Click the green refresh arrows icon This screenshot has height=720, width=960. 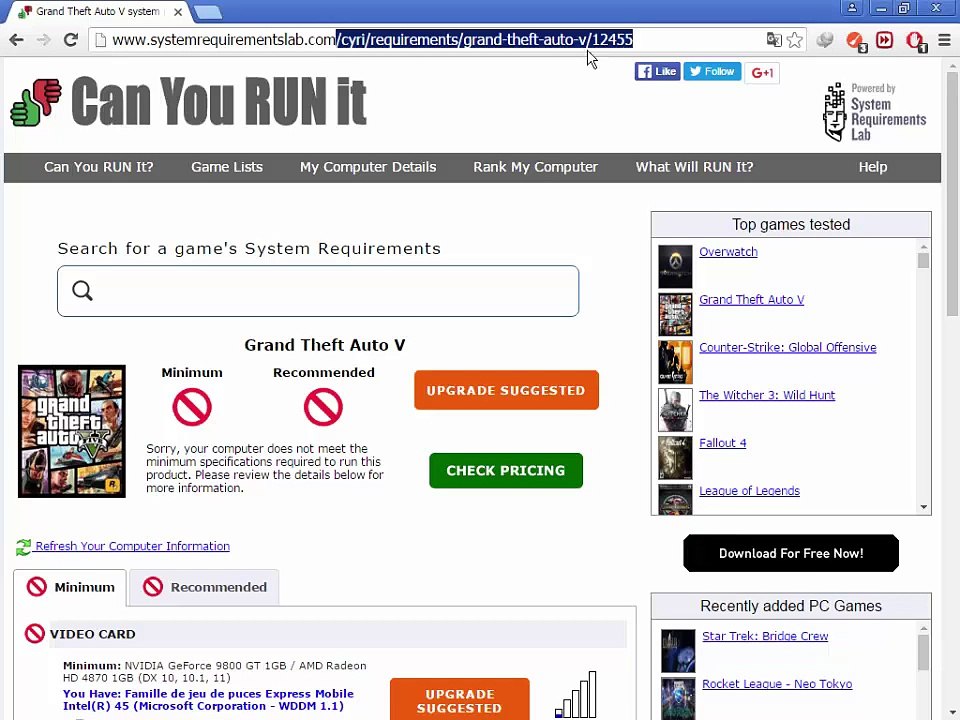(x=23, y=547)
